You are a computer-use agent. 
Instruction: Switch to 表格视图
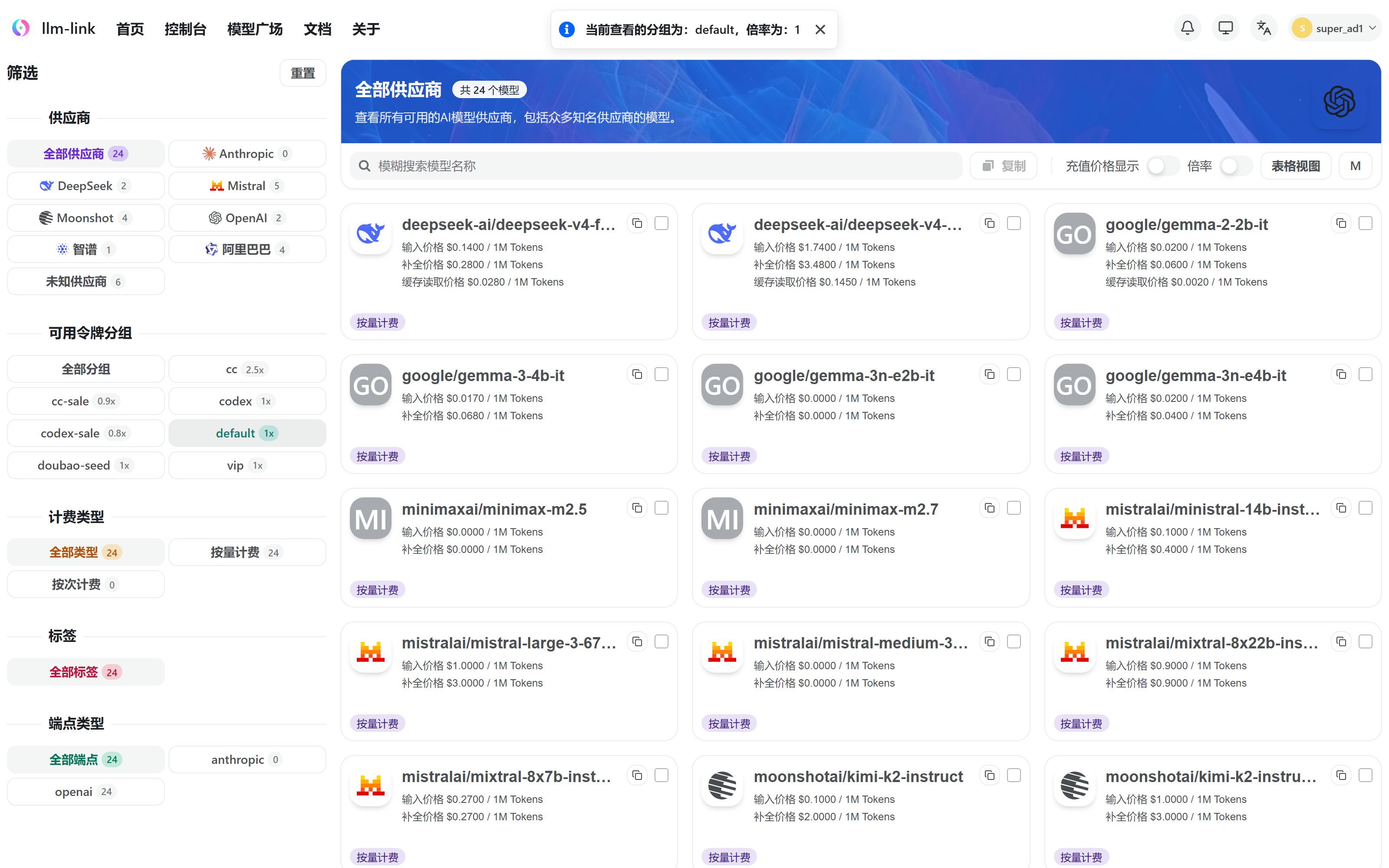(1295, 166)
